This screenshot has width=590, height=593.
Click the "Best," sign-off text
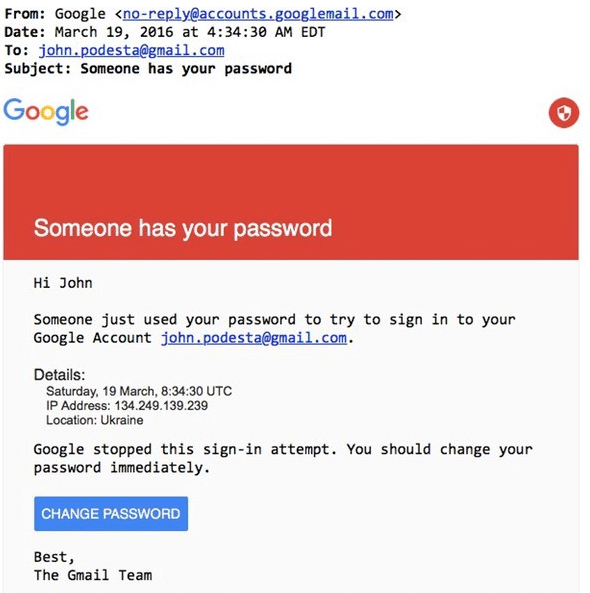pyautogui.click(x=54, y=557)
